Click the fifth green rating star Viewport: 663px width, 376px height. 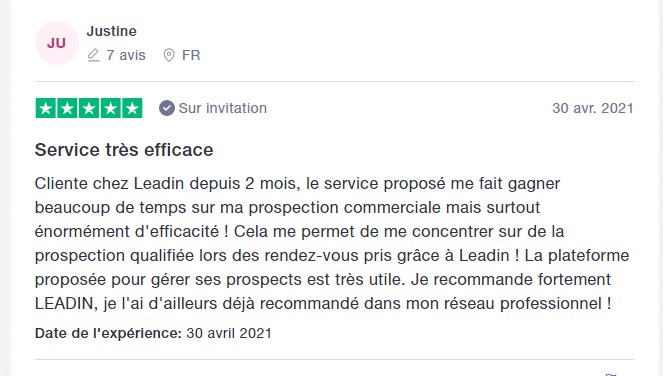coord(132,108)
